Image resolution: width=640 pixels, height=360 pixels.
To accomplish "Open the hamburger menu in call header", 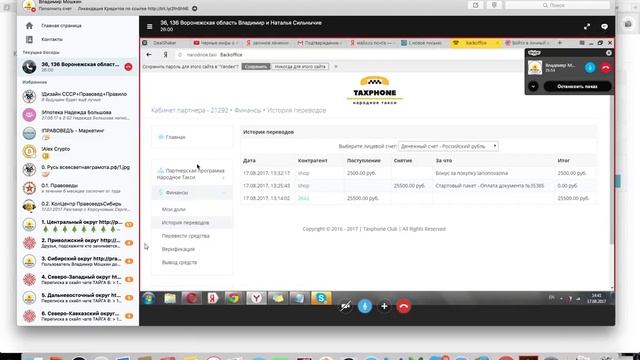I will click(149, 27).
